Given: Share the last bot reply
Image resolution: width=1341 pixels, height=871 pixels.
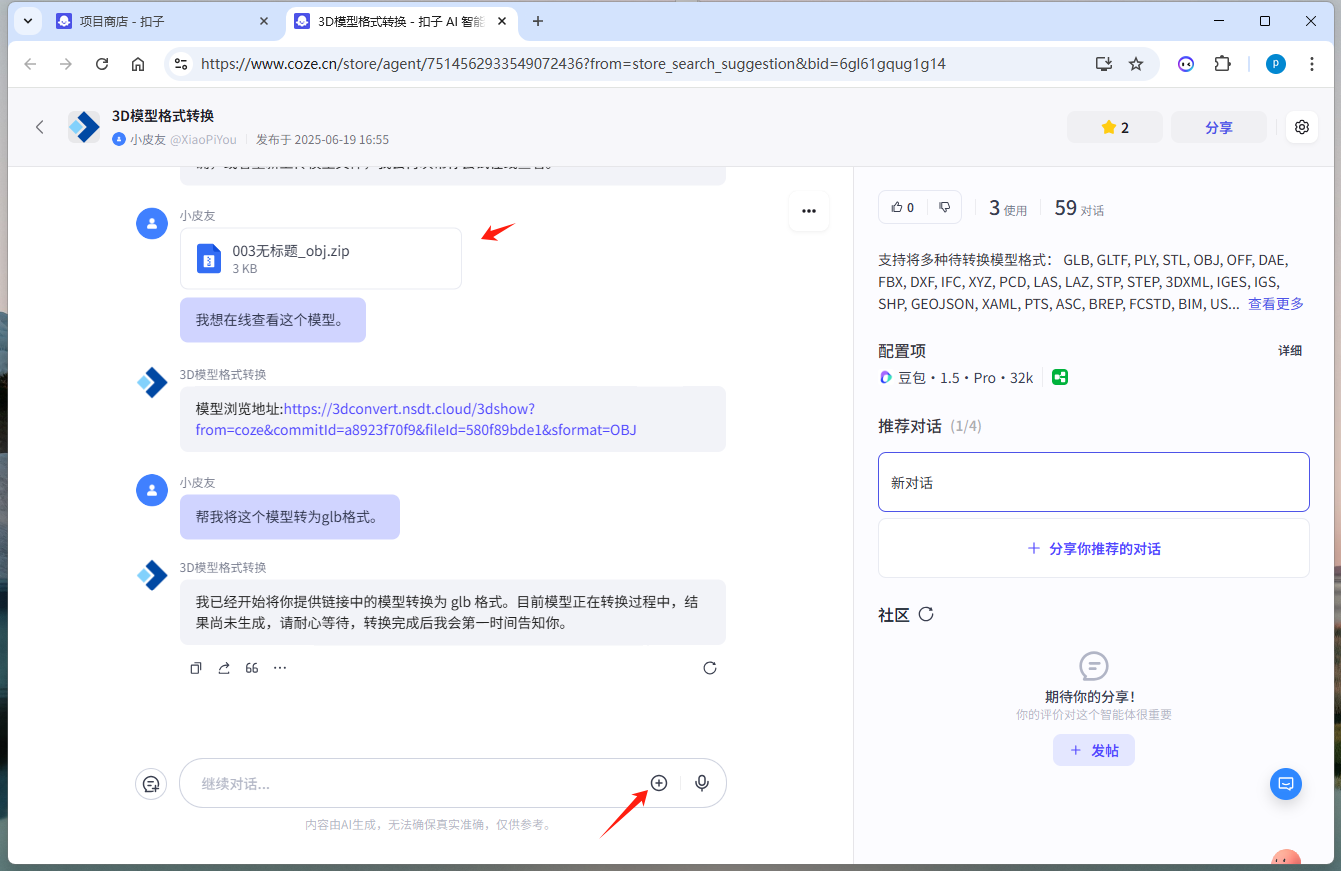Looking at the screenshot, I should coord(224,668).
